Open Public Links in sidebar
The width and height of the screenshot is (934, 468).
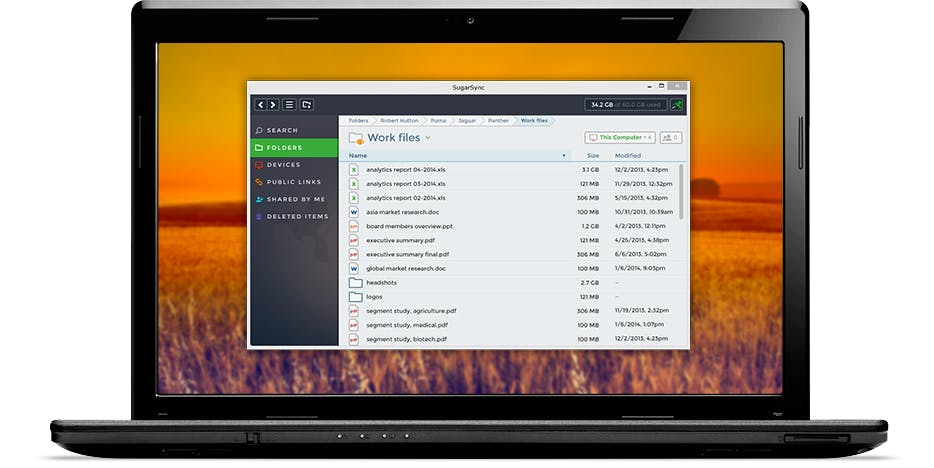point(294,182)
